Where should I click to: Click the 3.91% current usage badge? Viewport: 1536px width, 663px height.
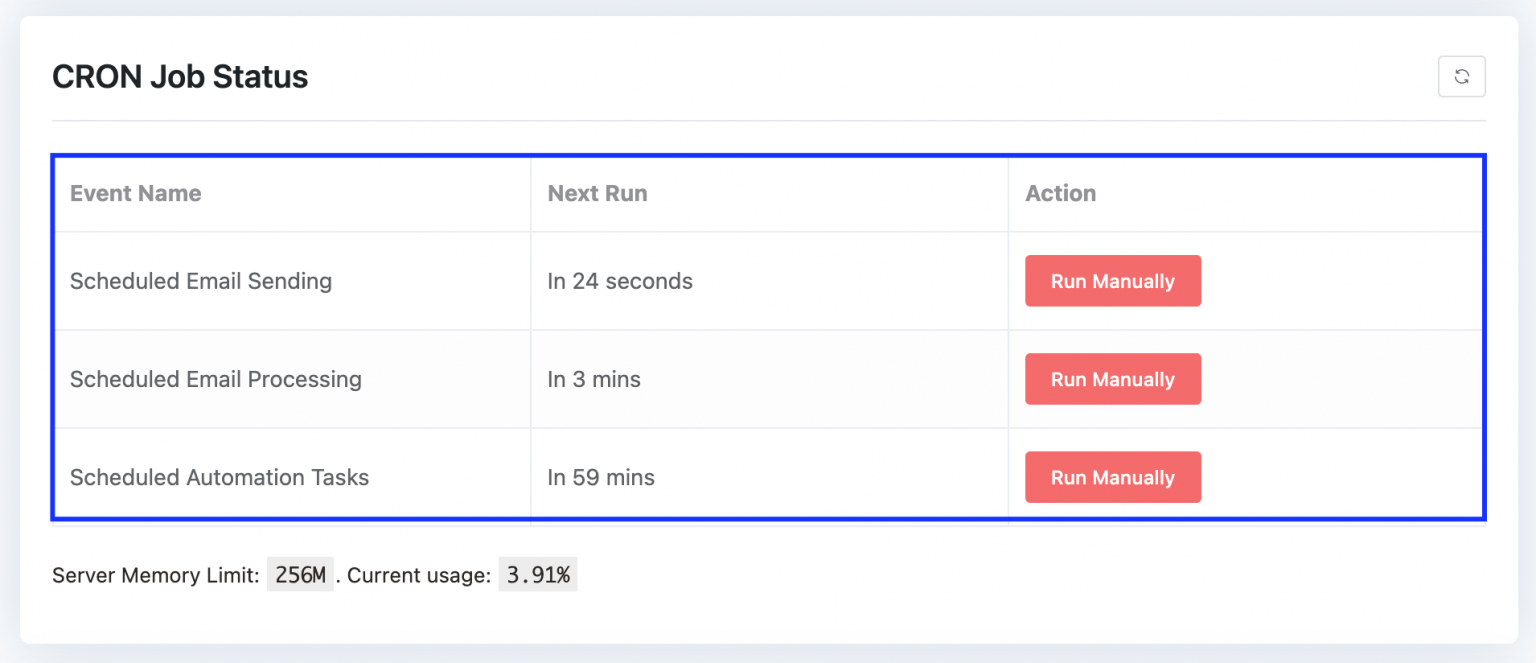537,574
